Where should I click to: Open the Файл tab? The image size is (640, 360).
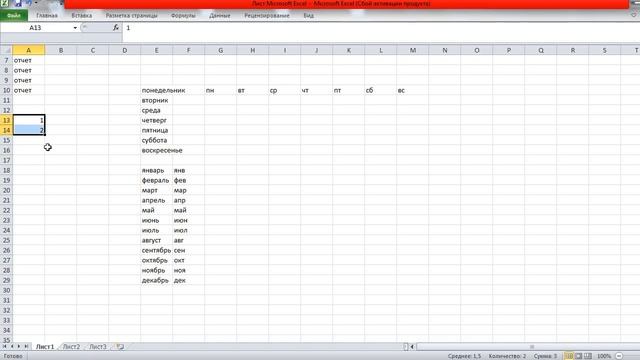coord(14,16)
